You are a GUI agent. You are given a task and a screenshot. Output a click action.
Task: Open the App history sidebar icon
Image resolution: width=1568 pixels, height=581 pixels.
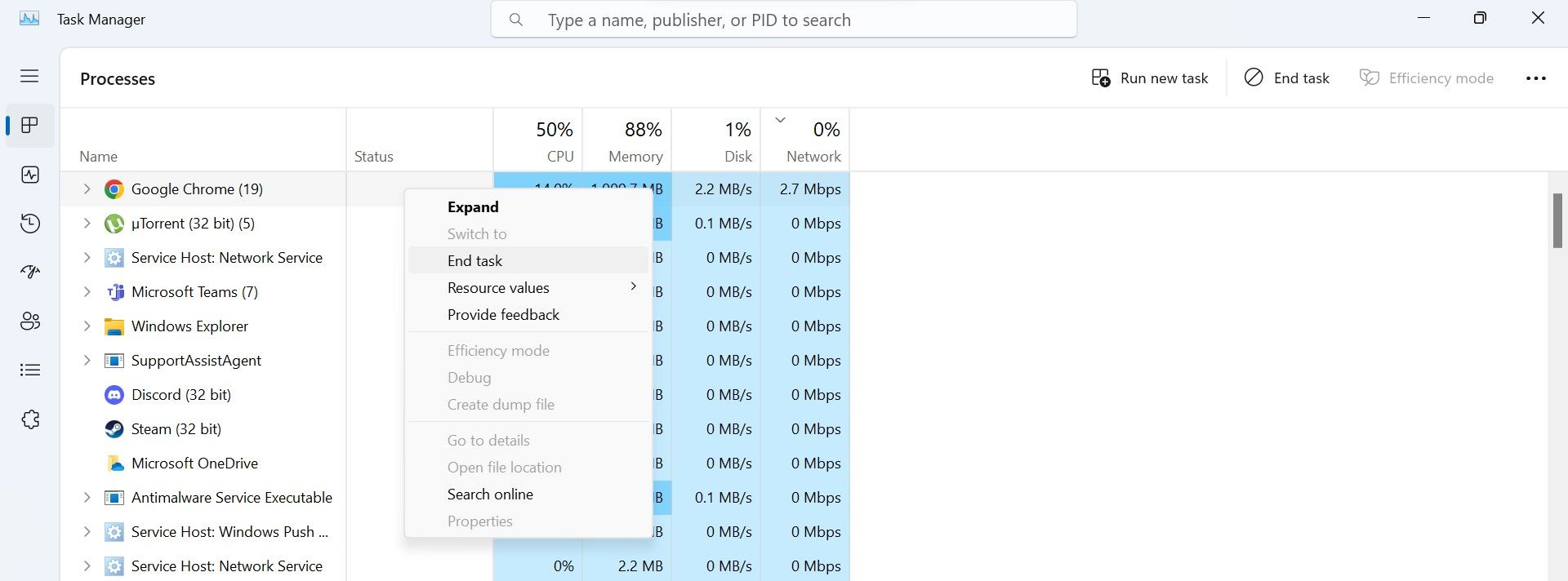pyautogui.click(x=30, y=224)
